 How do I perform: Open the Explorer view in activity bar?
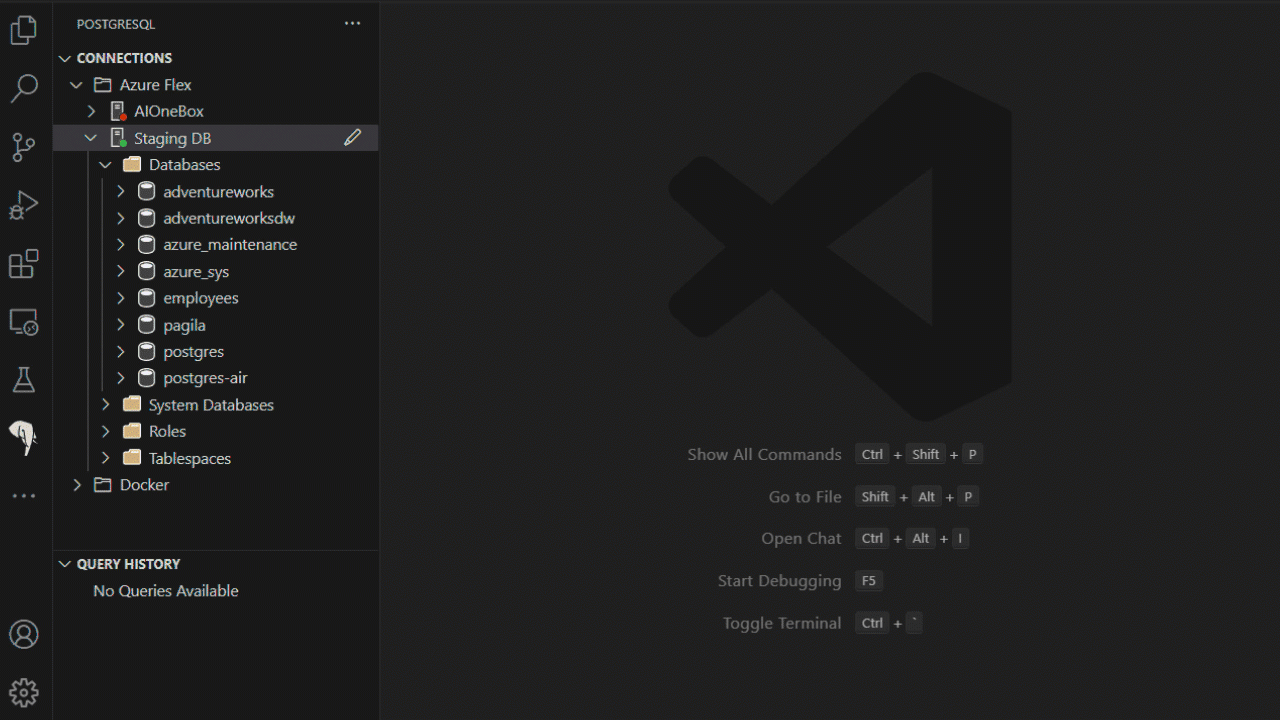point(24,31)
